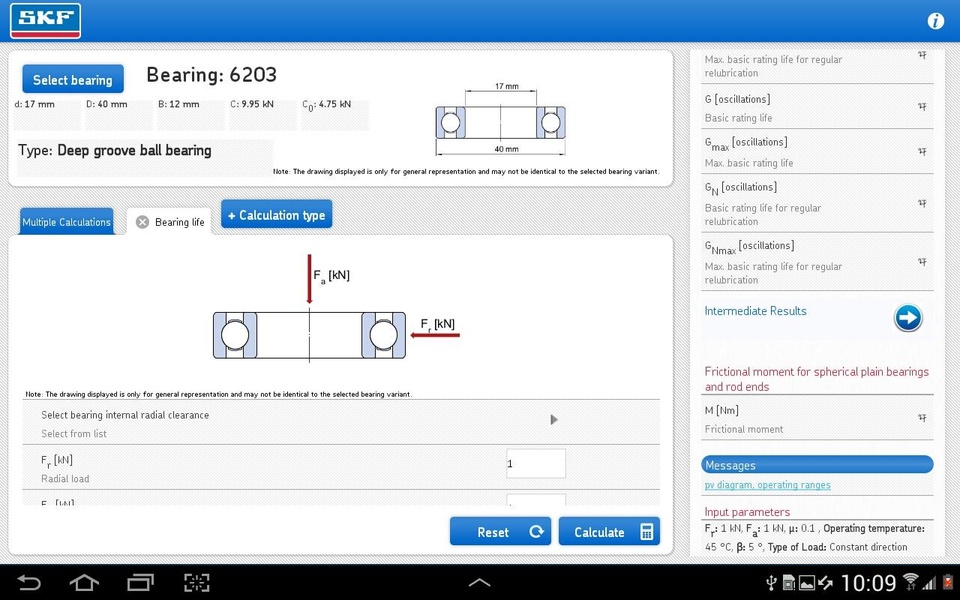The height and width of the screenshot is (600, 960).
Task: Open Intermediate Results label
Action: pos(756,311)
